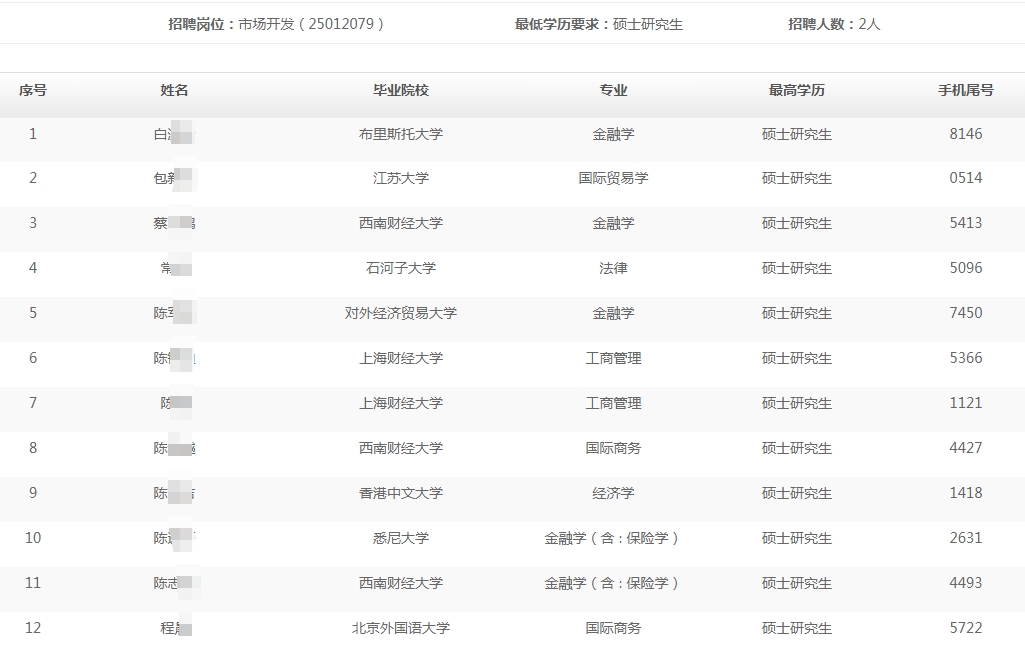
Task: Click the 国际贸易学 major cell
Action: pyautogui.click(x=613, y=178)
